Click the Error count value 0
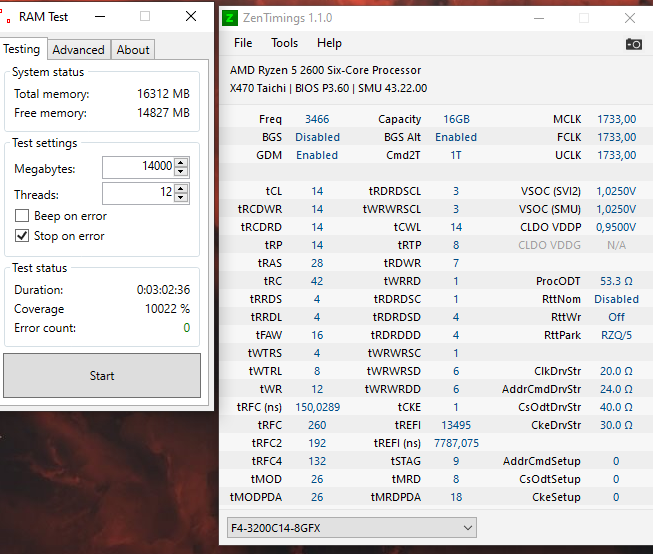This screenshot has width=653, height=554. [187, 328]
